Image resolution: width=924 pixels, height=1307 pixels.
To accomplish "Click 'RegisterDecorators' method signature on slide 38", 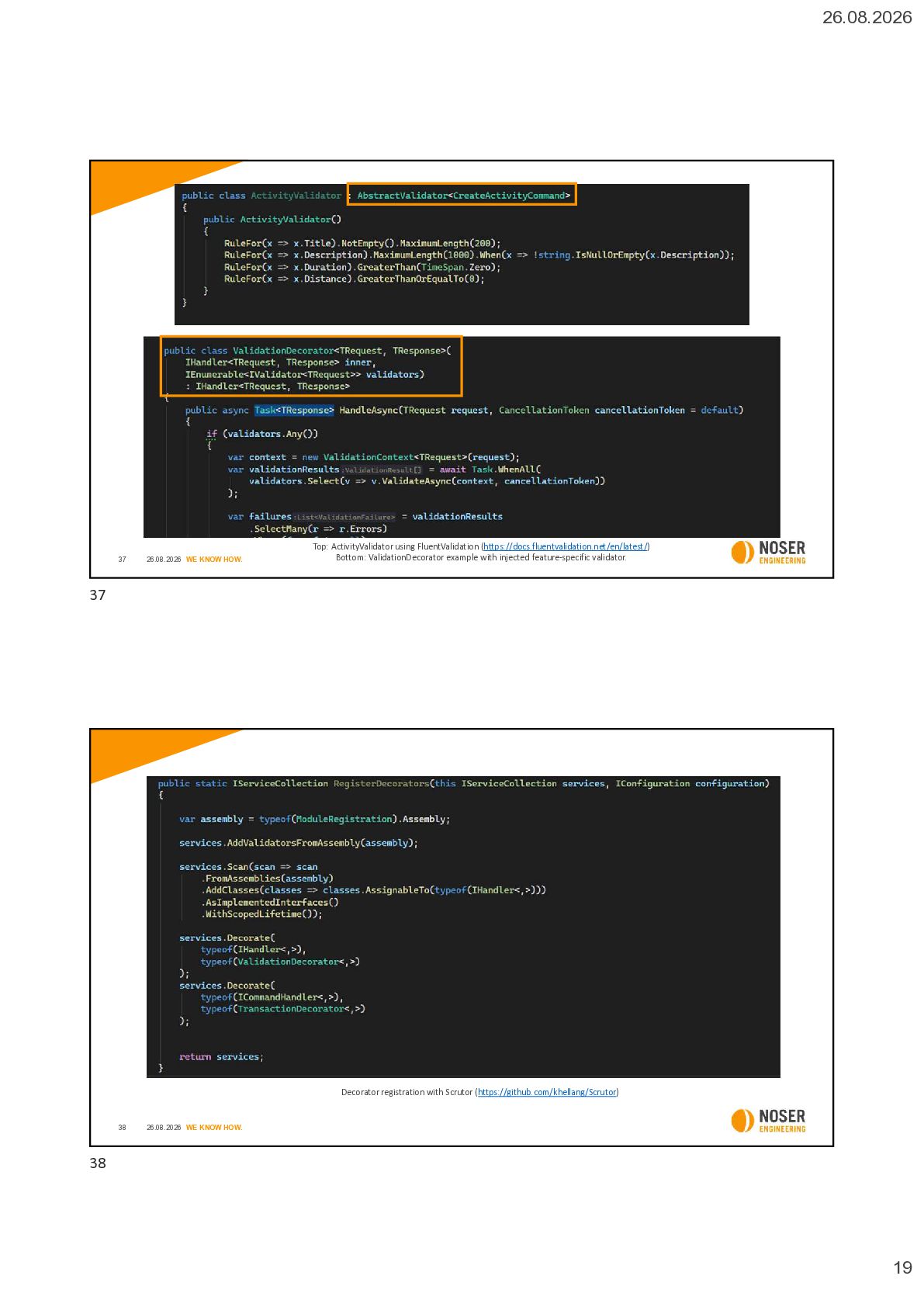I will (x=464, y=784).
